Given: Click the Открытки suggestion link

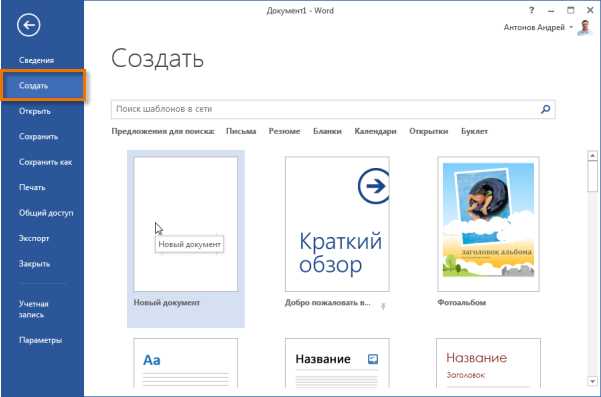Looking at the screenshot, I should [428, 131].
